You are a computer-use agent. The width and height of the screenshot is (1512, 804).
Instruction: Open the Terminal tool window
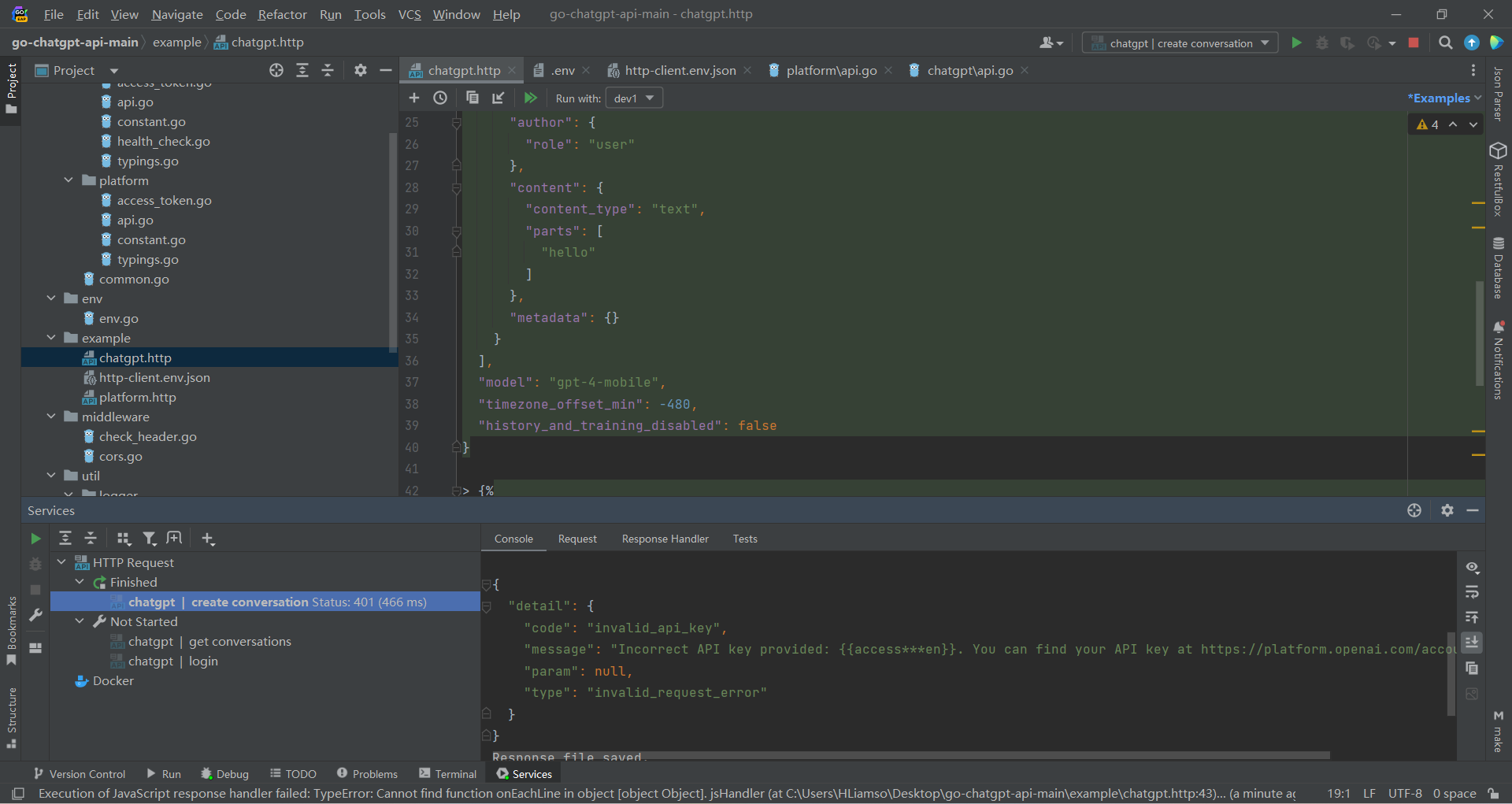tap(448, 774)
